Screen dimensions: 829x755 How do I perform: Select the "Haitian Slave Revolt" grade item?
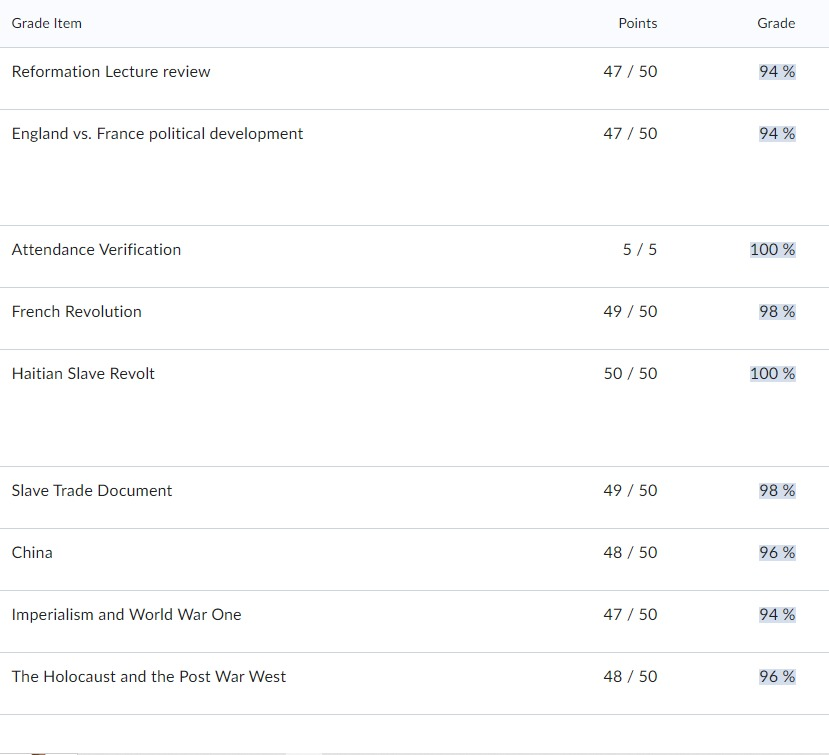(x=83, y=373)
